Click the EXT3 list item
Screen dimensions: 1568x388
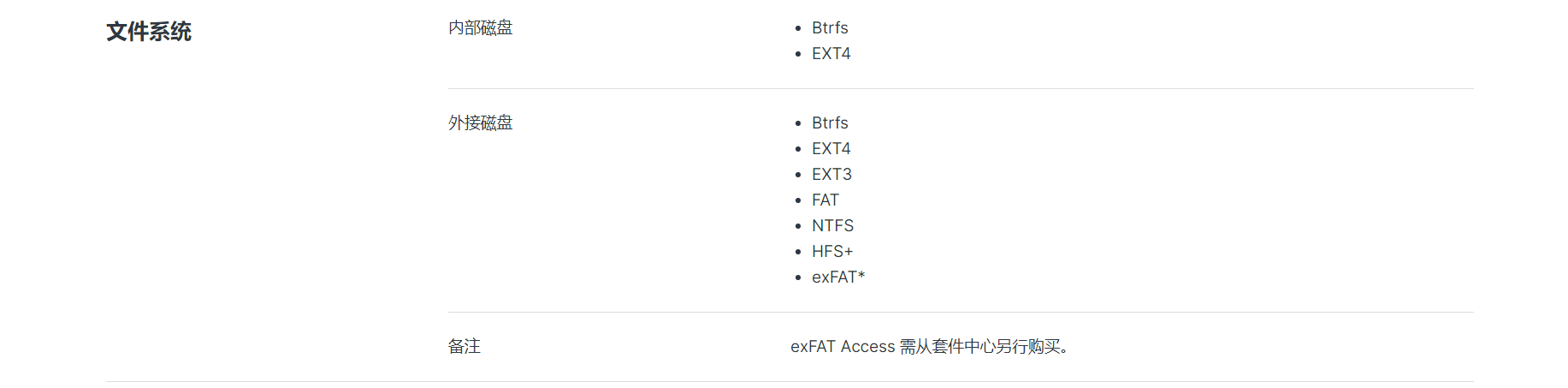(831, 175)
